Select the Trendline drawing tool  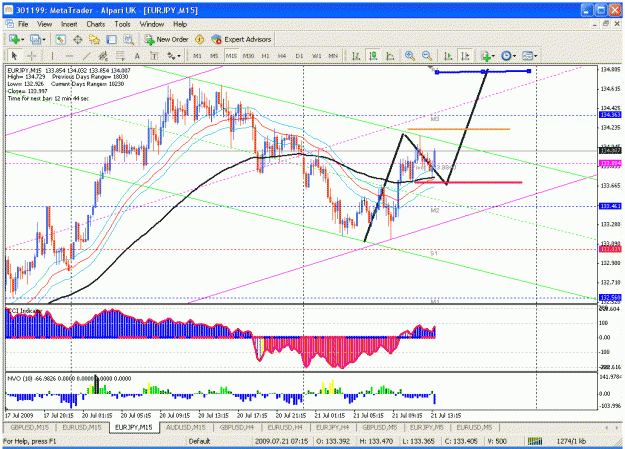click(86, 56)
